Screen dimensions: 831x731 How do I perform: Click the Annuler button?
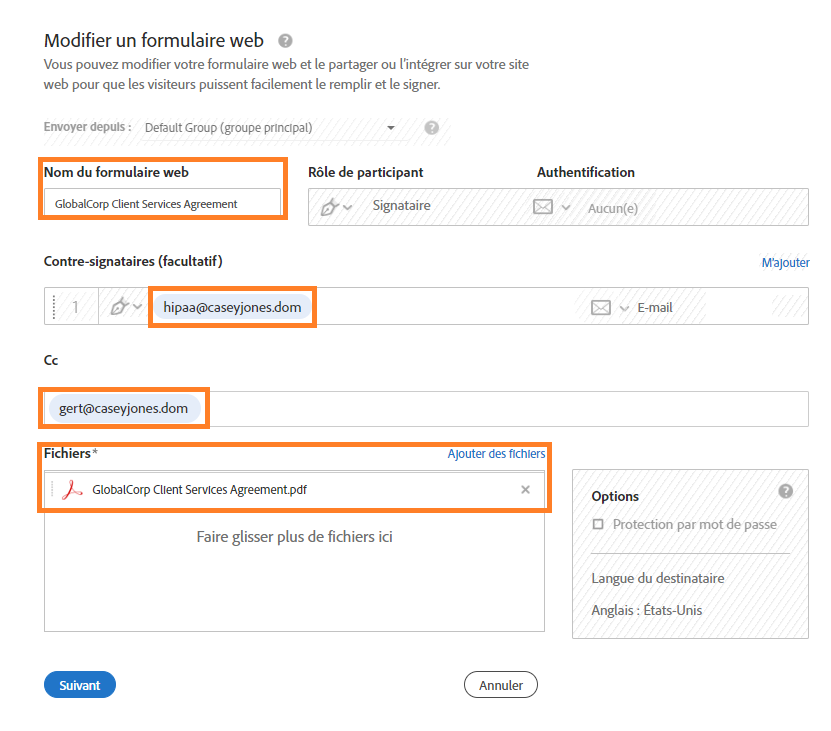(x=500, y=685)
